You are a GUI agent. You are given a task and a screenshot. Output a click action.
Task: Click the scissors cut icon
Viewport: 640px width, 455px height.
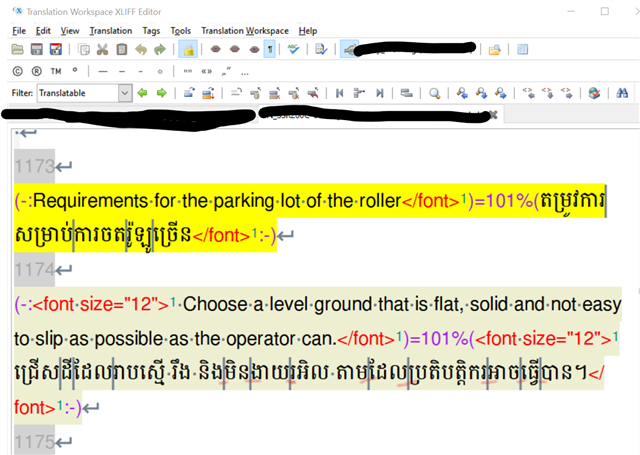pyautogui.click(x=102, y=49)
